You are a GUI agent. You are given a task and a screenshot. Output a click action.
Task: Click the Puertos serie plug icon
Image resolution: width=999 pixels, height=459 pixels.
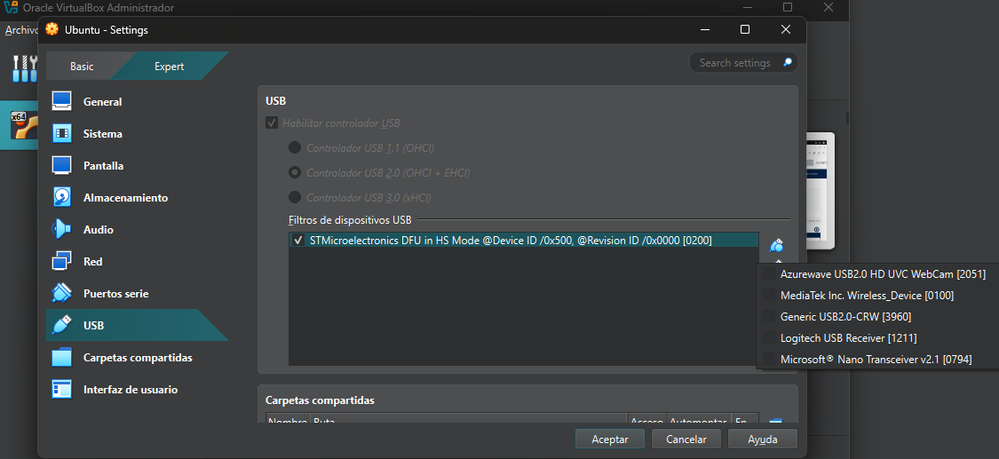62,293
